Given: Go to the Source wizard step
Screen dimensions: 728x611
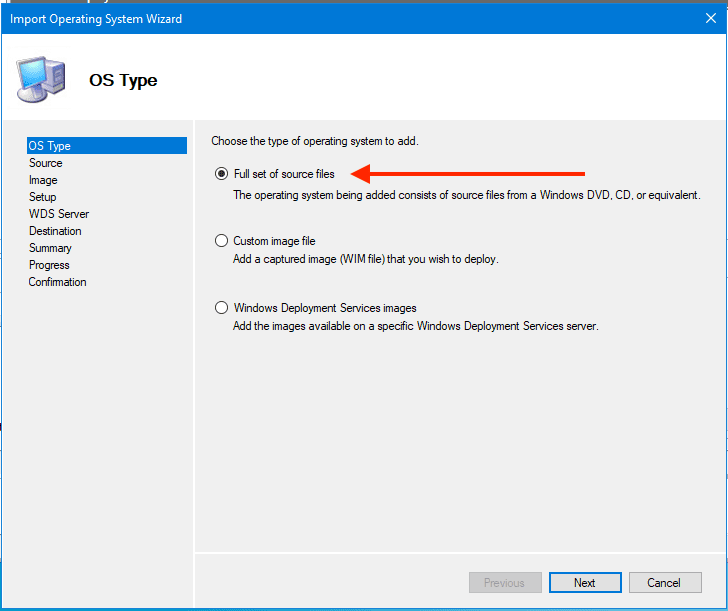Looking at the screenshot, I should tap(46, 163).
